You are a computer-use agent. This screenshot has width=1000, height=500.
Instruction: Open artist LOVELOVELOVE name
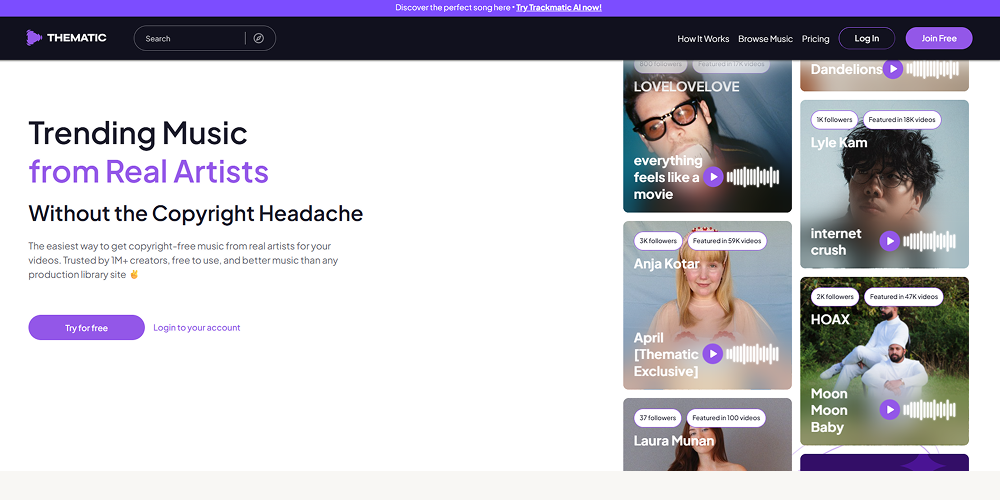click(x=686, y=87)
